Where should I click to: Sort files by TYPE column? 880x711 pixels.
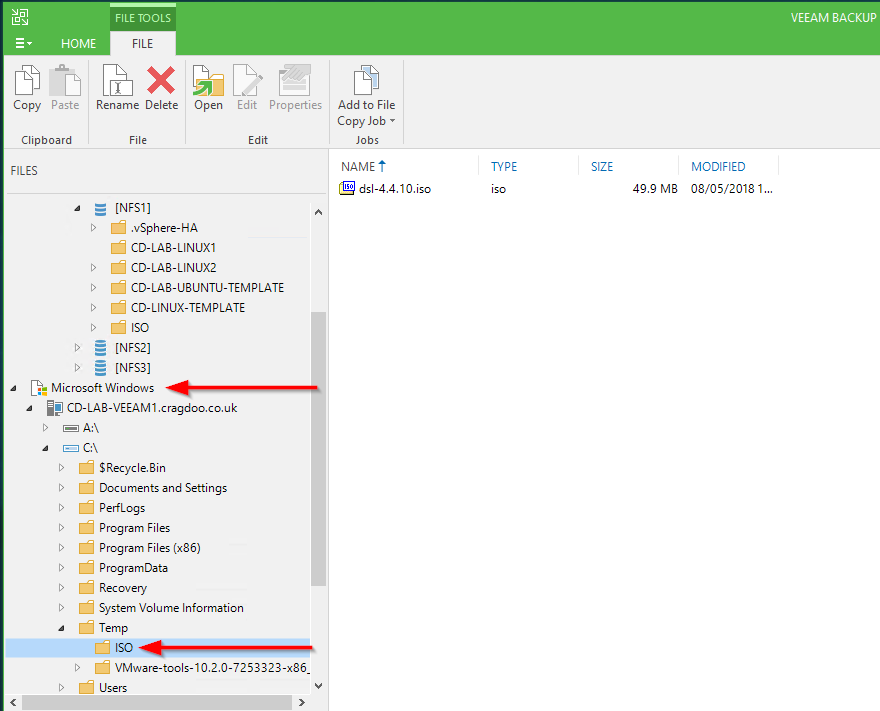point(504,167)
